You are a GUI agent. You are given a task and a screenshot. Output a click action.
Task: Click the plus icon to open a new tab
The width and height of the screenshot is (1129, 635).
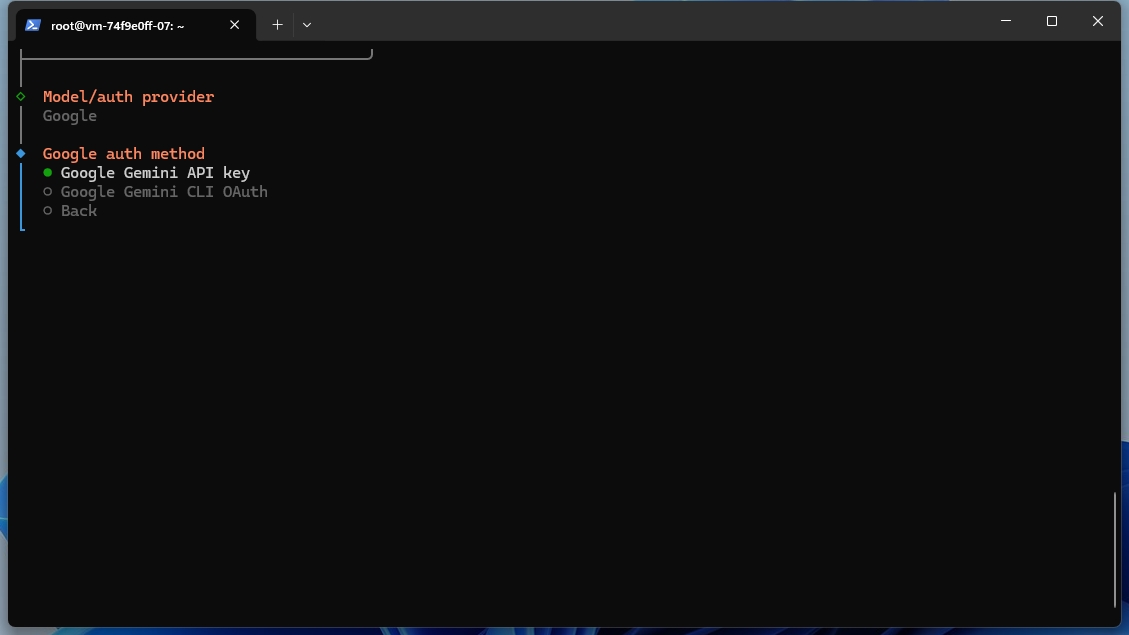277,24
